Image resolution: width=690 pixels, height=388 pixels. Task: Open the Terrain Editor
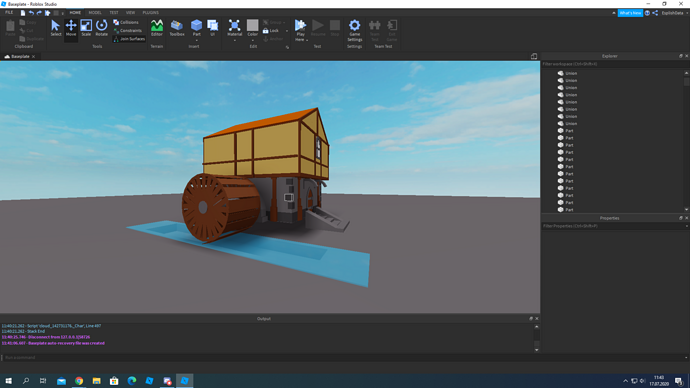(x=157, y=28)
